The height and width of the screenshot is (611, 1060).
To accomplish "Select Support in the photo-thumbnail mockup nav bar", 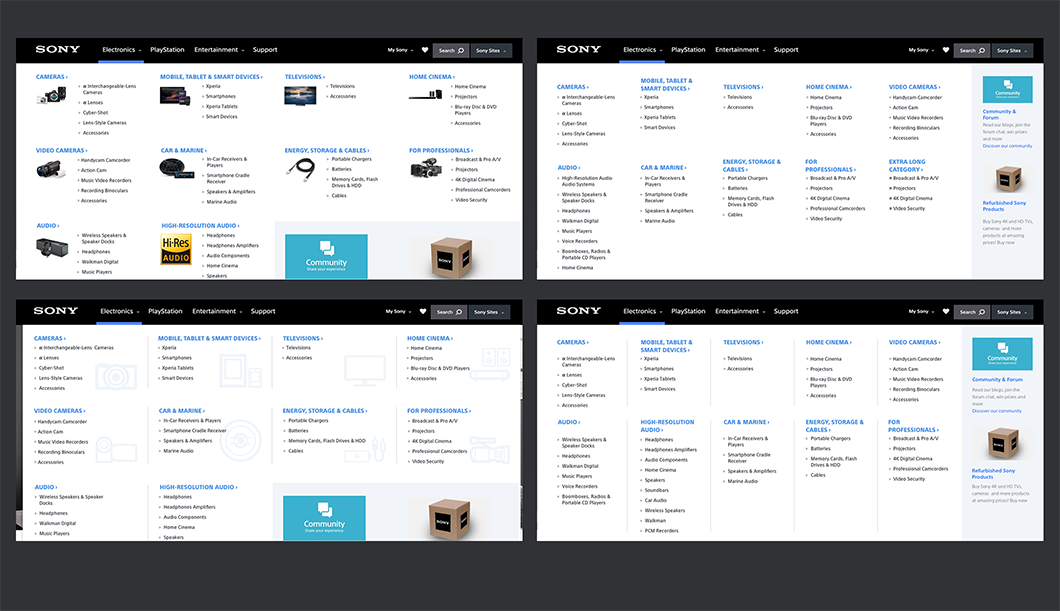I will coord(265,50).
